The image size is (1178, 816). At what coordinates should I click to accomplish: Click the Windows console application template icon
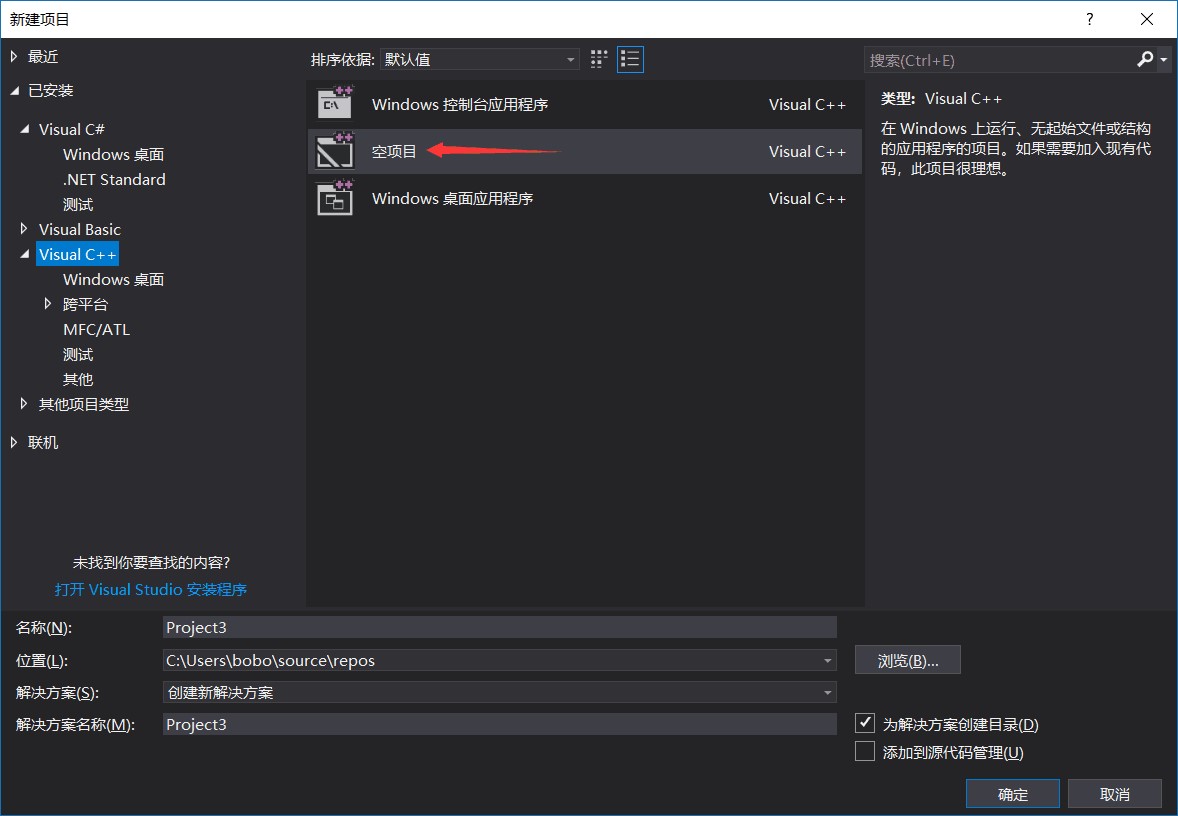tap(334, 104)
